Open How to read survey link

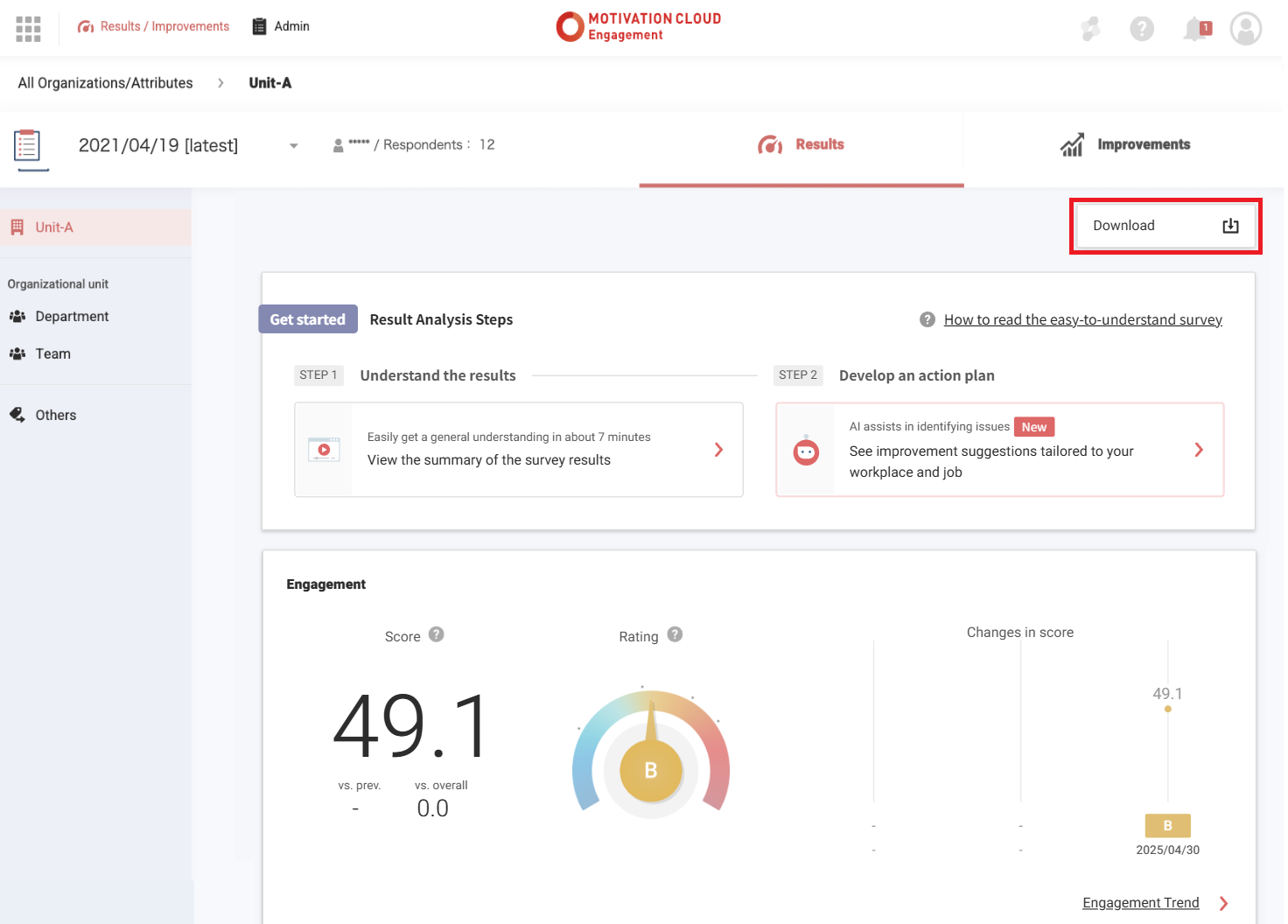coord(1082,320)
